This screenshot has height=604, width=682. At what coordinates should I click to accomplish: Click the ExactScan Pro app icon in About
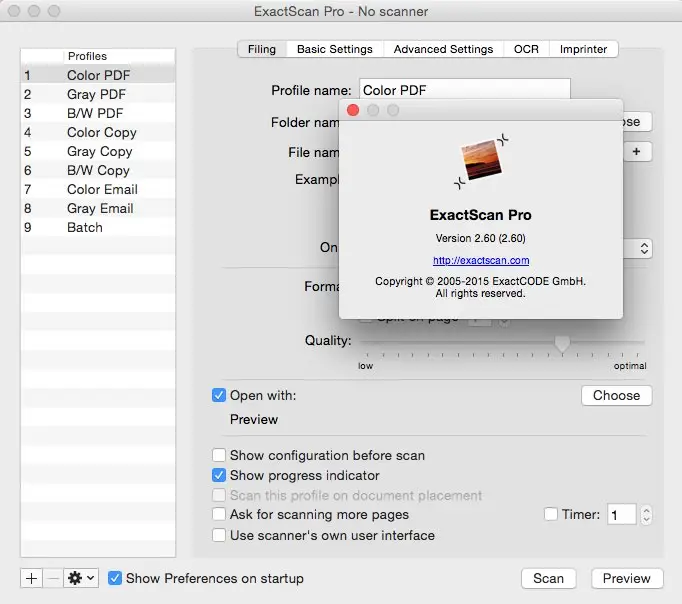[481, 160]
